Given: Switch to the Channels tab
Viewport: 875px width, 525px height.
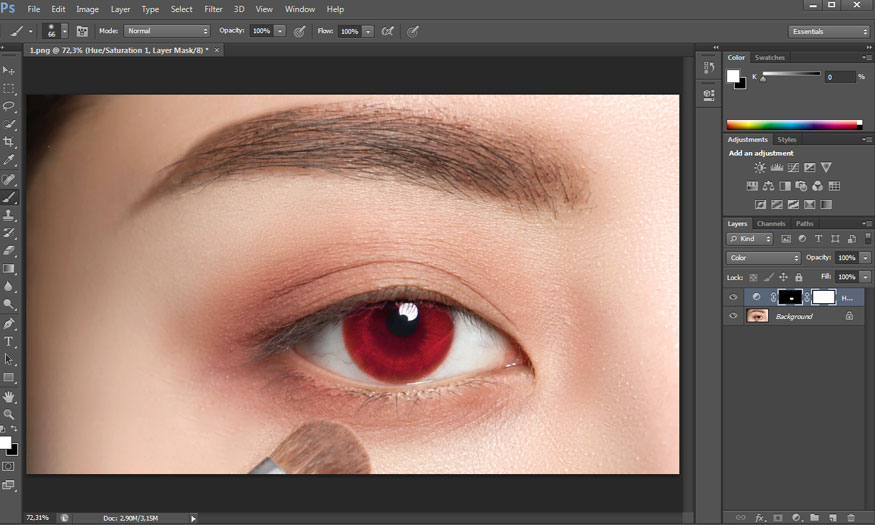Looking at the screenshot, I should [x=771, y=224].
